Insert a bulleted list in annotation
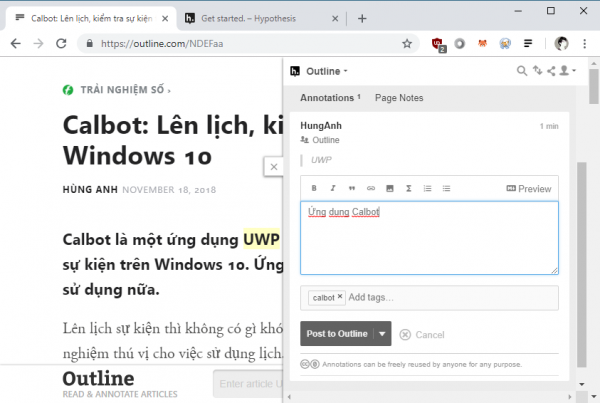Image resolution: width=600 pixels, height=403 pixels. [446, 188]
